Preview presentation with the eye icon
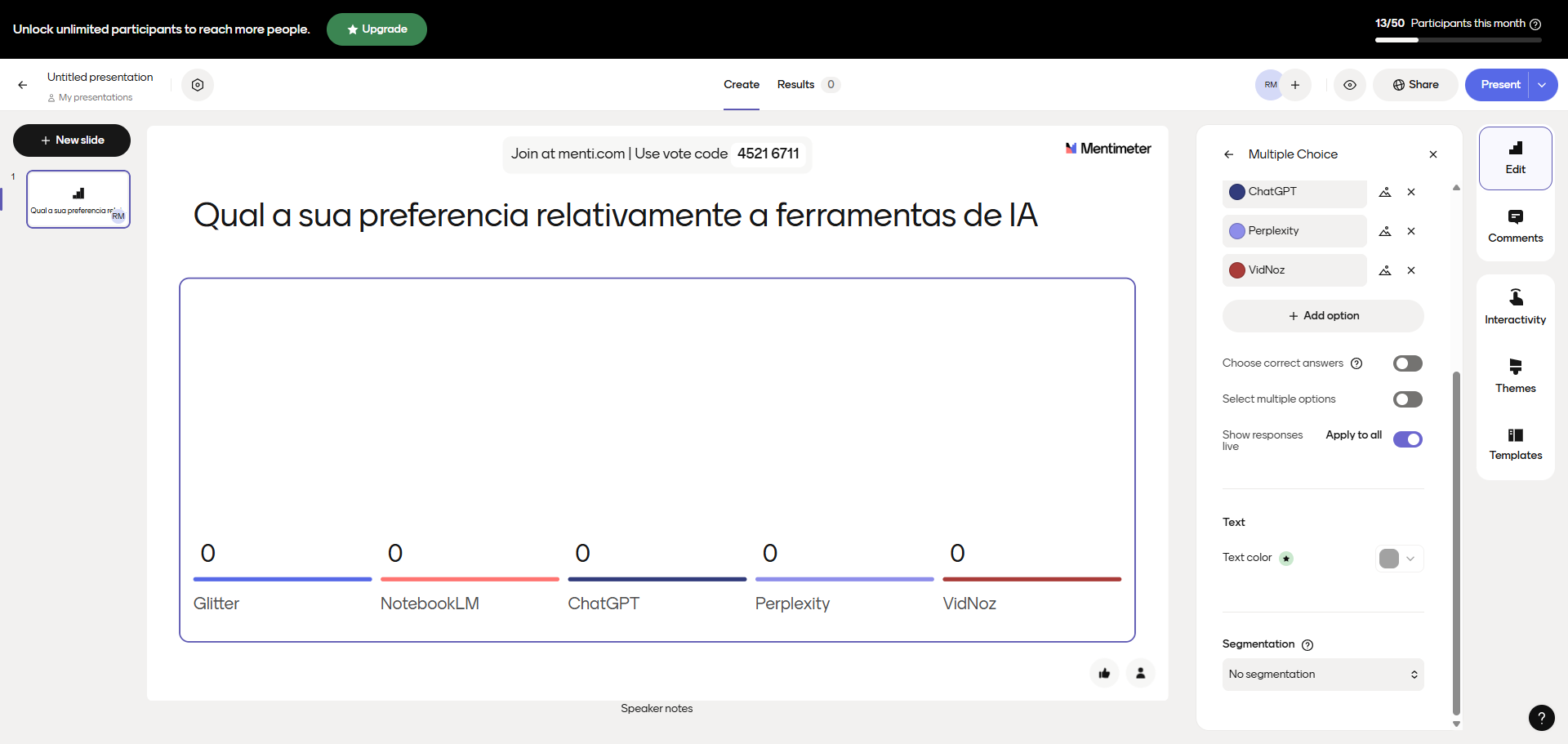 click(1350, 85)
